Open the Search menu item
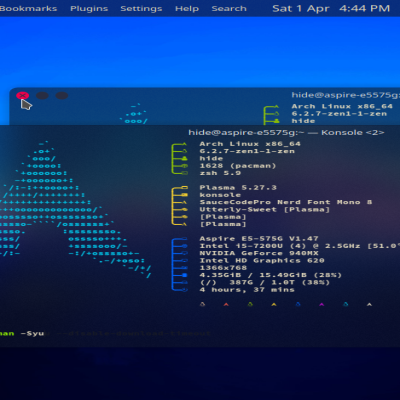This screenshot has height=400, width=400. pyautogui.click(x=229, y=9)
